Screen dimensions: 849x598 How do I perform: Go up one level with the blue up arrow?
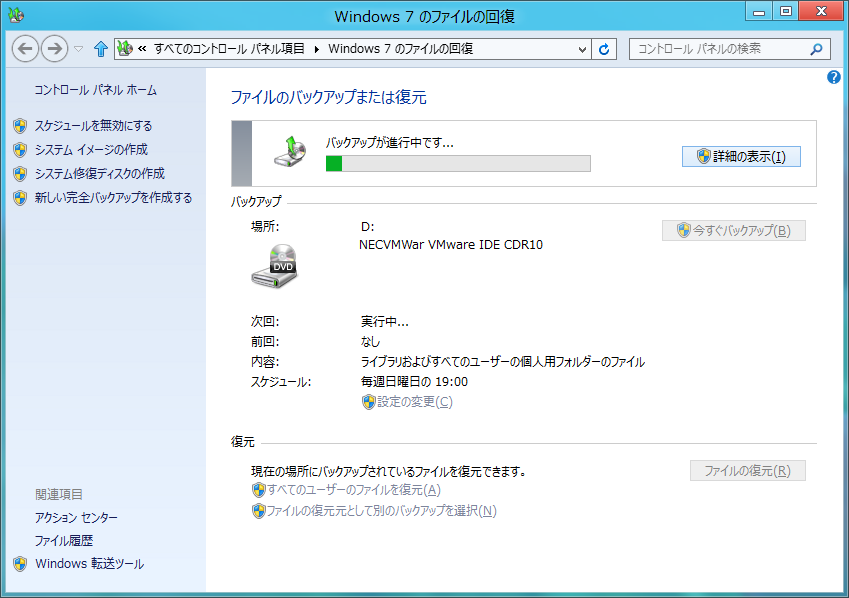101,49
